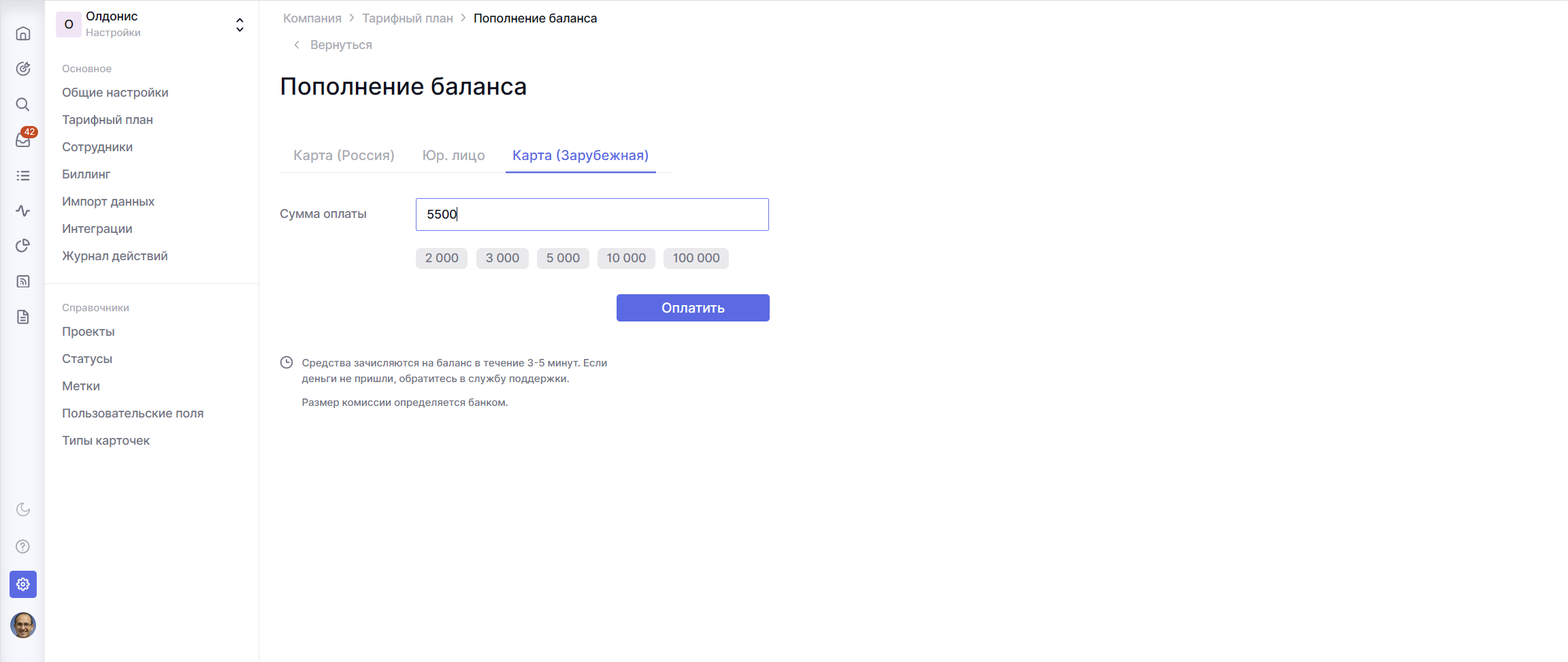Switch to Юр. лицо tab

(453, 155)
